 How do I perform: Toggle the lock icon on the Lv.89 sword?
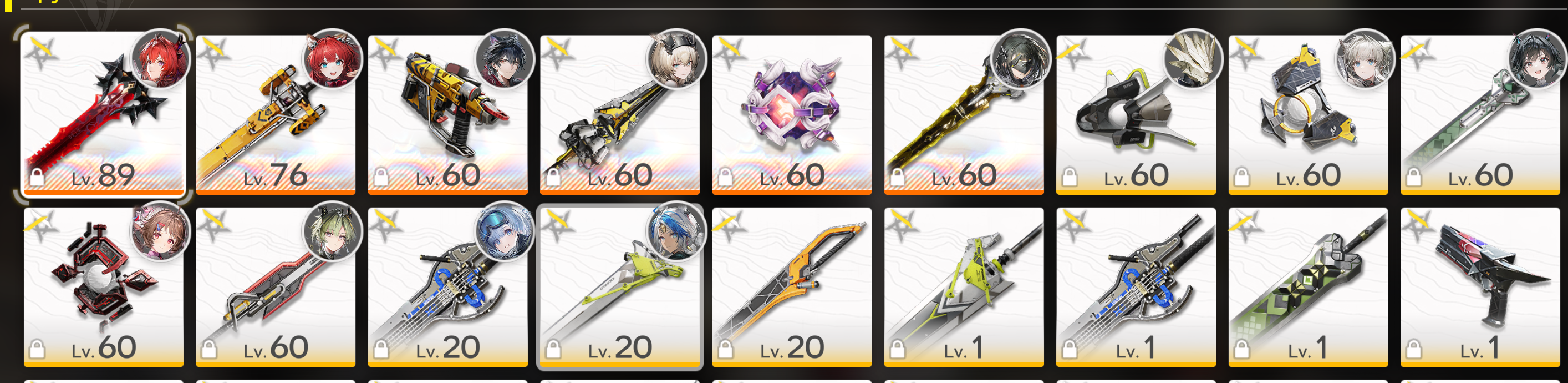pos(37,177)
